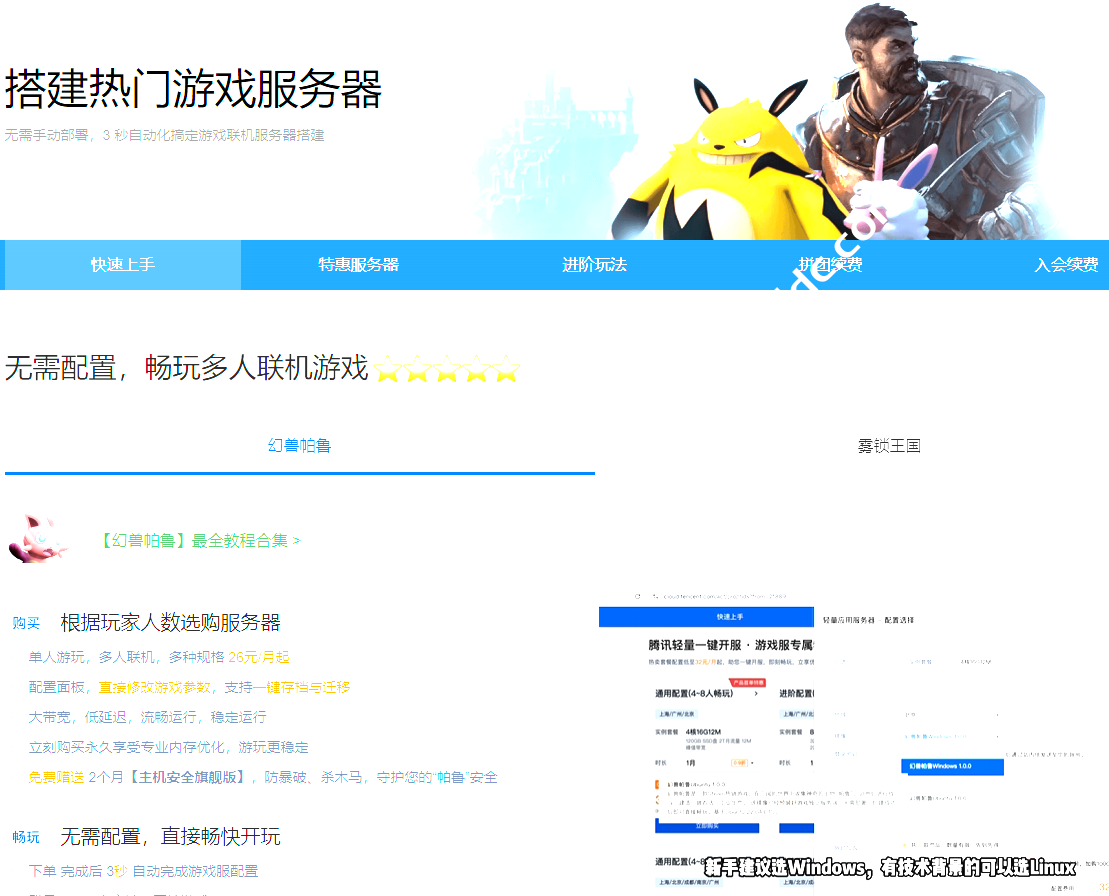Click the orange 0.9折 discount tag
Viewport: 1109px width, 896px height.
(737, 762)
